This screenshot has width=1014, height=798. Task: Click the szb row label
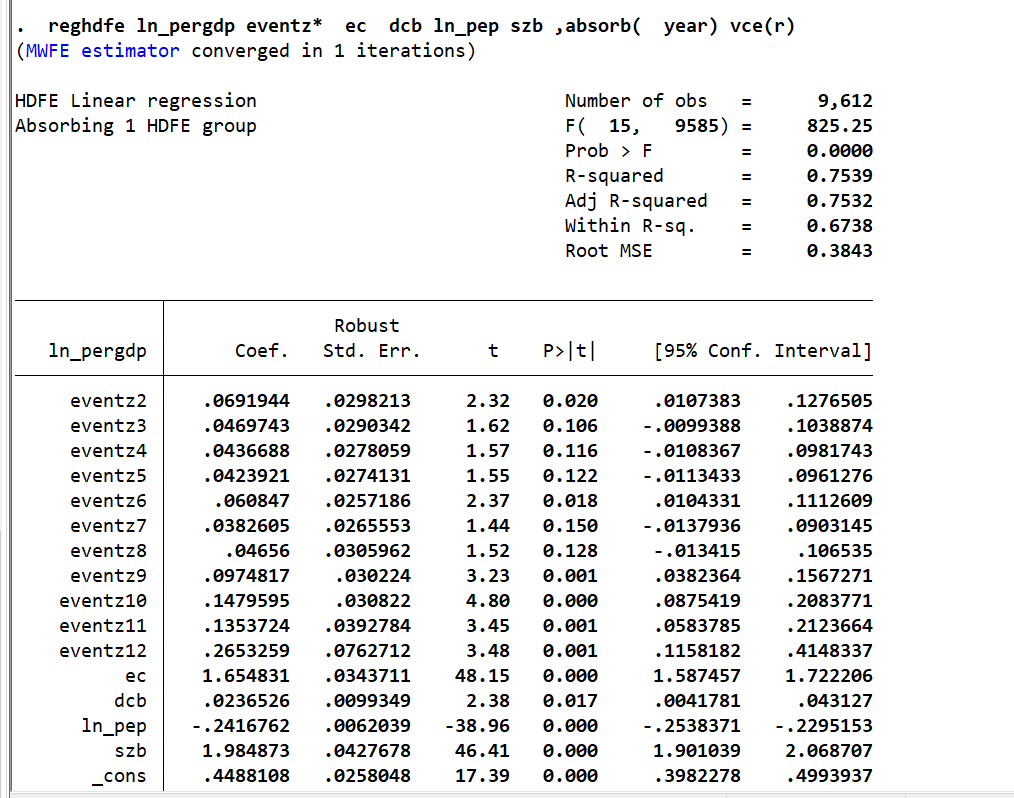(131, 751)
